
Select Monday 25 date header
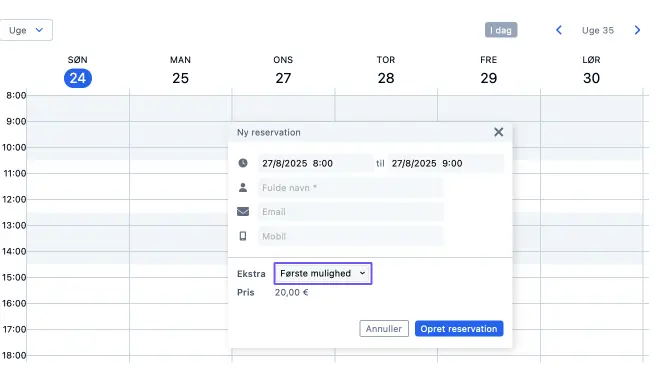[180, 72]
